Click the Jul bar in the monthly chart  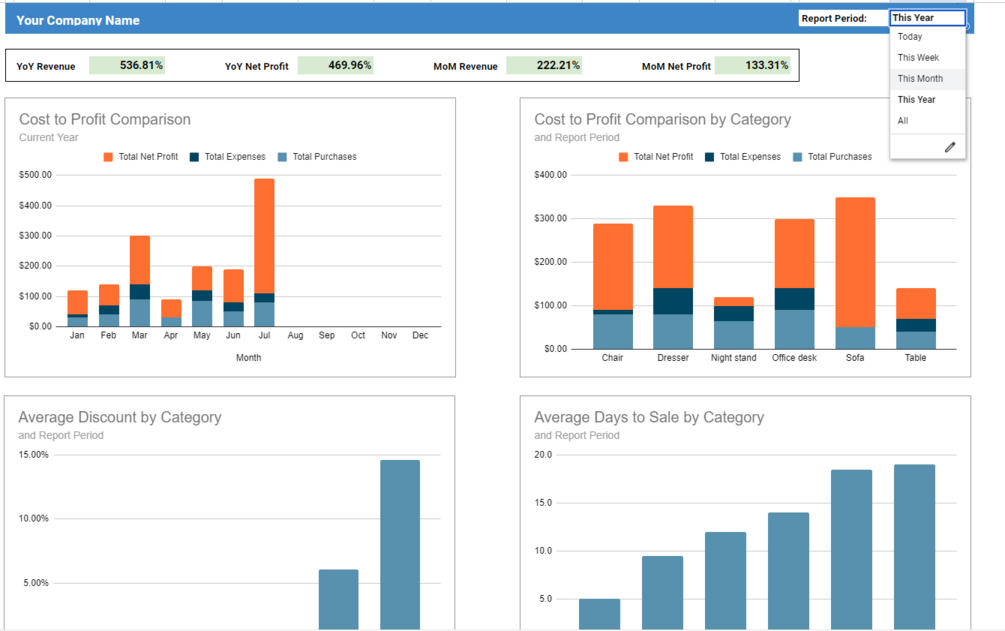click(264, 240)
